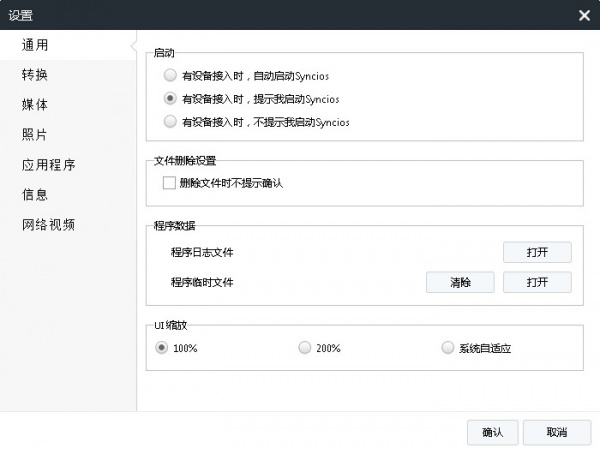Click 打开 button for 程序临时文件

click(x=537, y=282)
